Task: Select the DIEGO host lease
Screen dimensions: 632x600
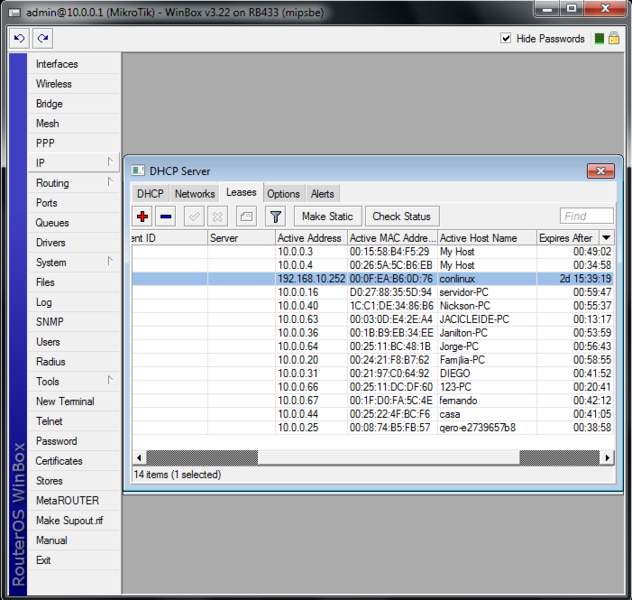Action: [373, 373]
